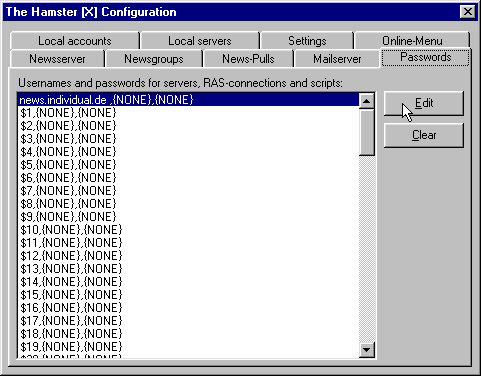Select the $7,{NONE},{NONE} entry
This screenshot has height=376, width=481.
(188, 191)
